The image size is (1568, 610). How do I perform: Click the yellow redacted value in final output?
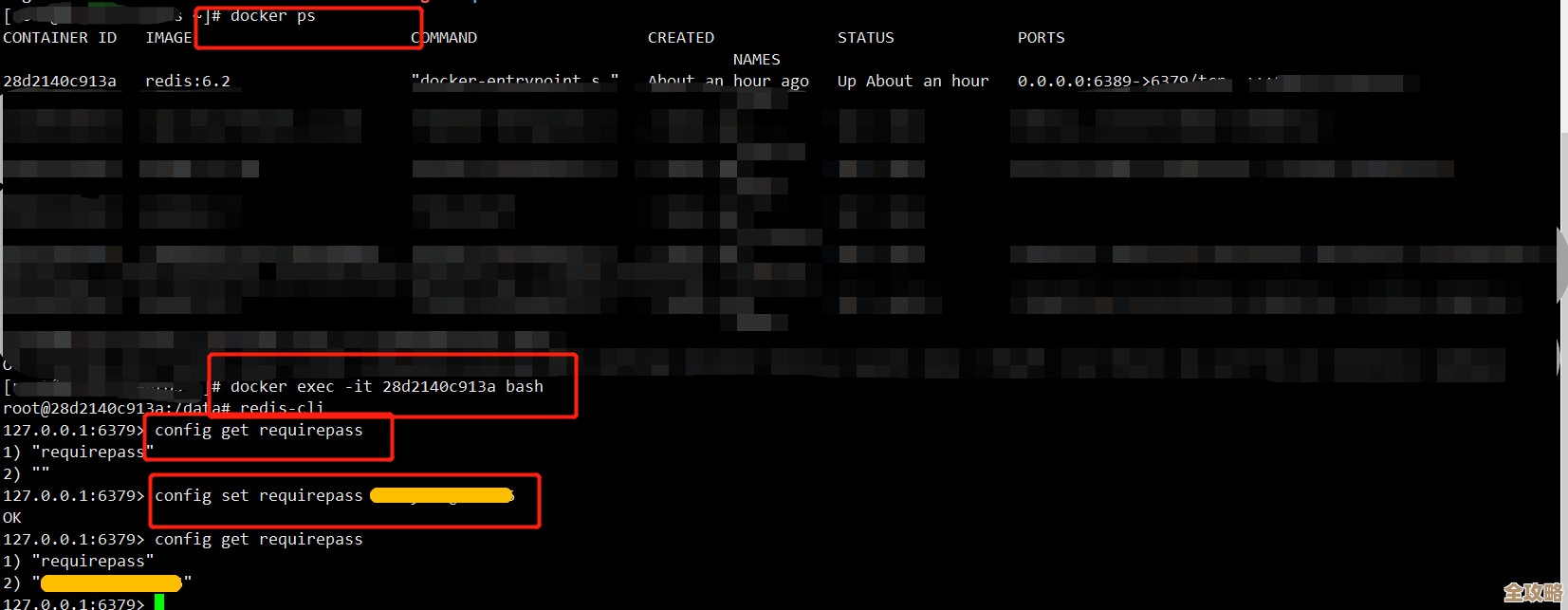tap(111, 582)
